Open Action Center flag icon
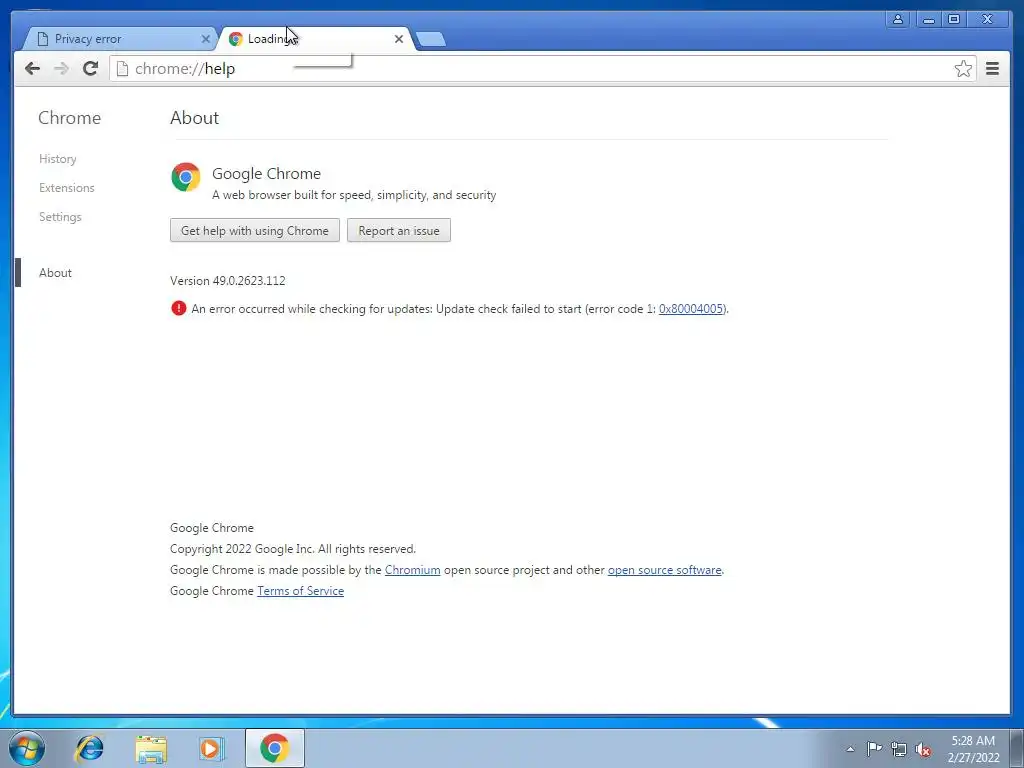Screen dimensions: 1024x768 click(x=874, y=748)
